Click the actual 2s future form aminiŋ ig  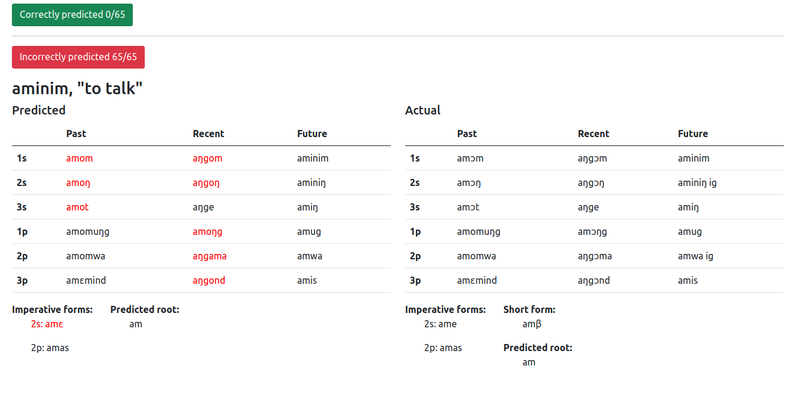(697, 183)
